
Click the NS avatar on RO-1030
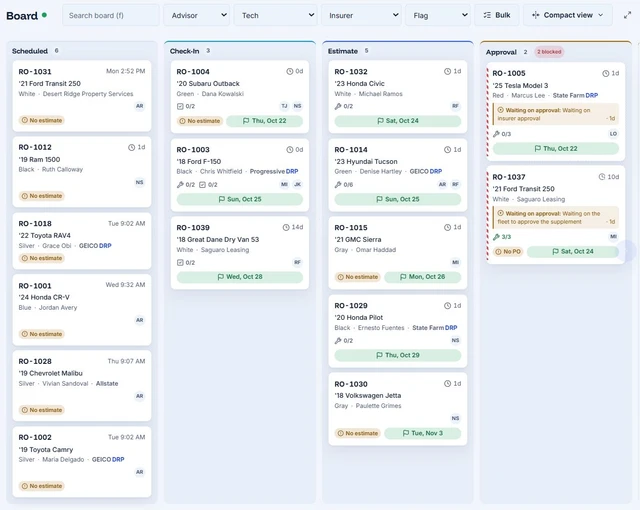pyautogui.click(x=456, y=418)
